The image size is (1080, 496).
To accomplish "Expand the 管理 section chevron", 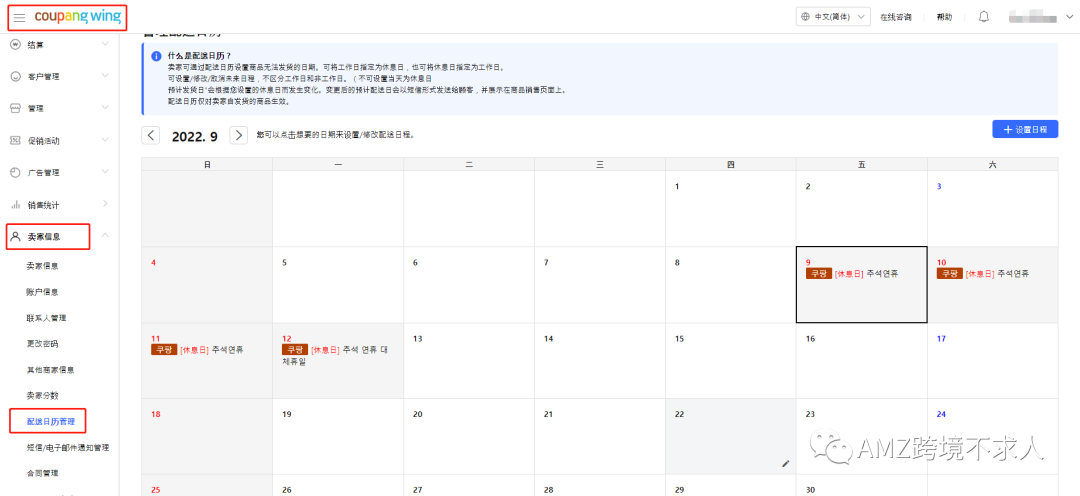I will (105, 107).
